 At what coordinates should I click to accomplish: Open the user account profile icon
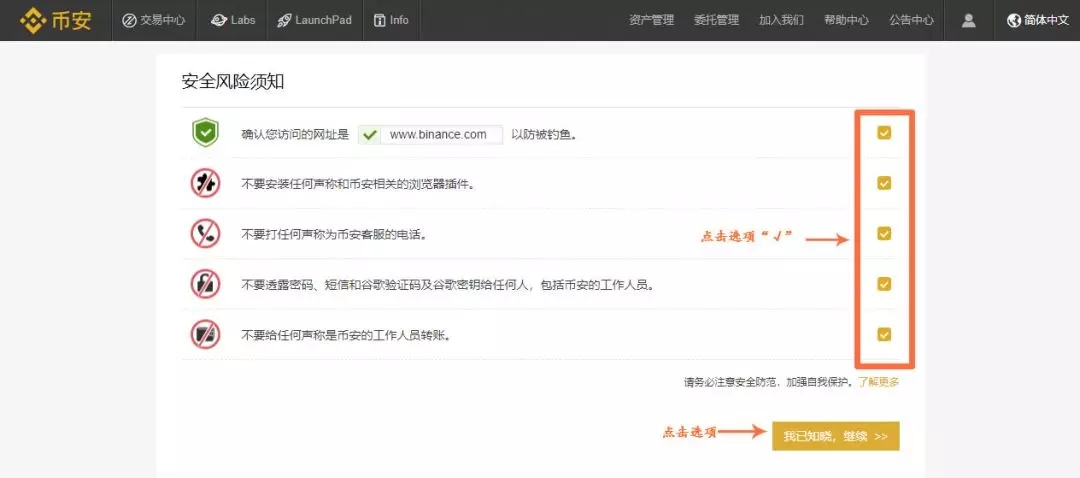pyautogui.click(x=968, y=21)
